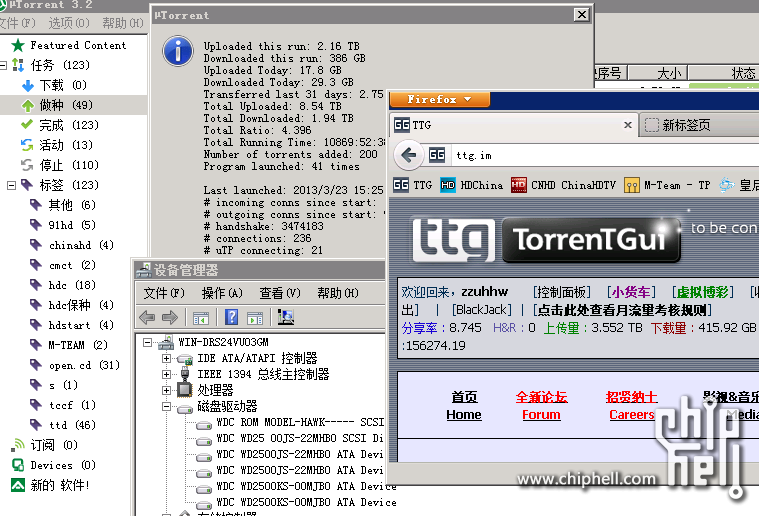Open µTorrent 选项(O) menu

point(69,23)
